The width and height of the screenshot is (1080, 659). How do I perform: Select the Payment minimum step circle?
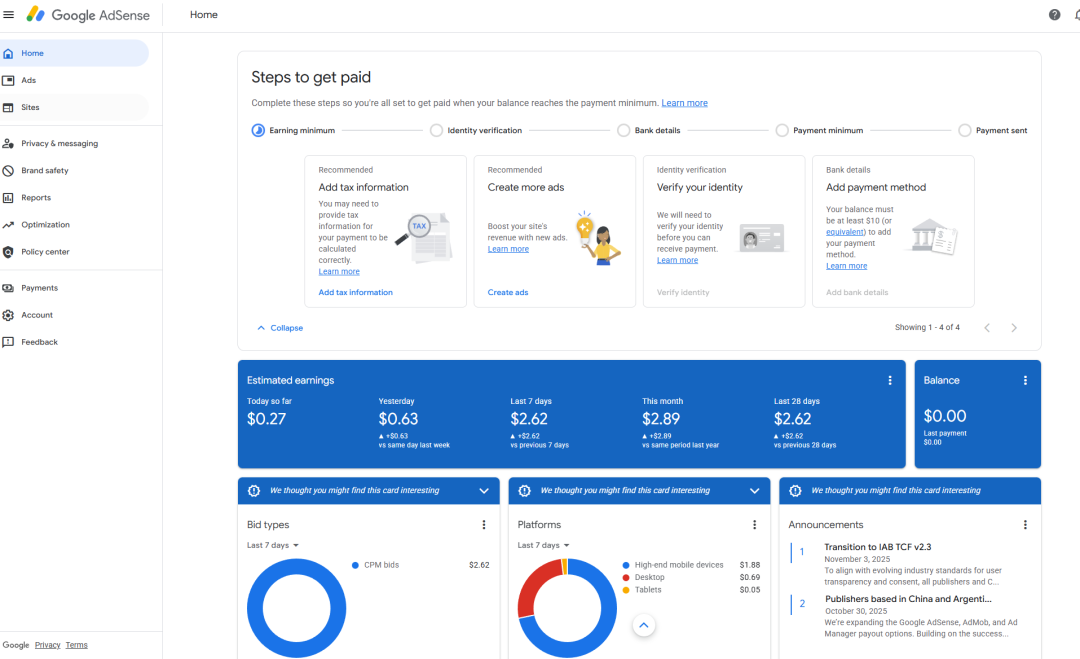782,130
